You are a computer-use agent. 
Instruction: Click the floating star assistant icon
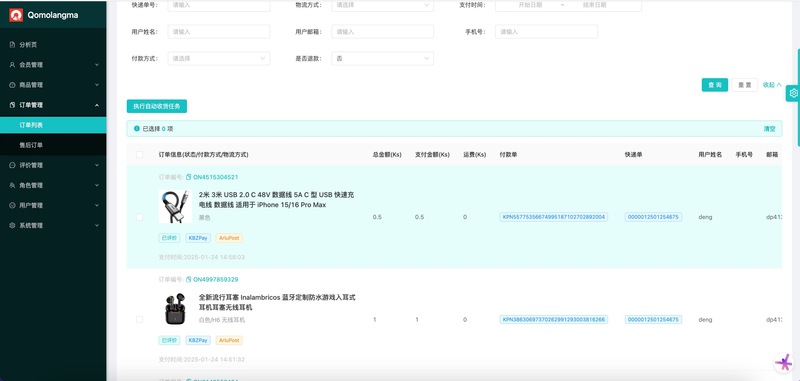[x=783, y=362]
